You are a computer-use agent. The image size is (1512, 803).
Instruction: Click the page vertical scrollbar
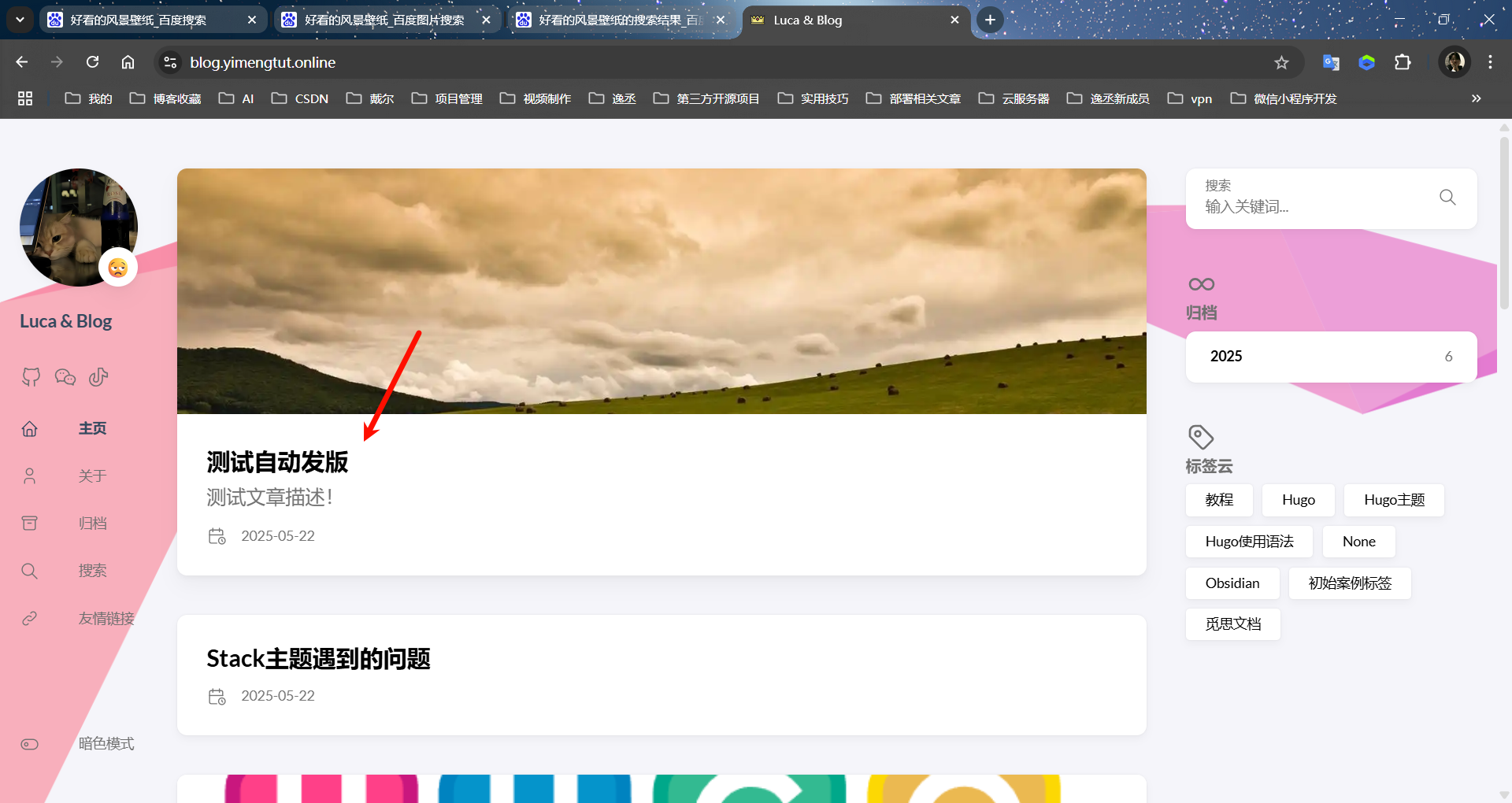pyautogui.click(x=1504, y=224)
